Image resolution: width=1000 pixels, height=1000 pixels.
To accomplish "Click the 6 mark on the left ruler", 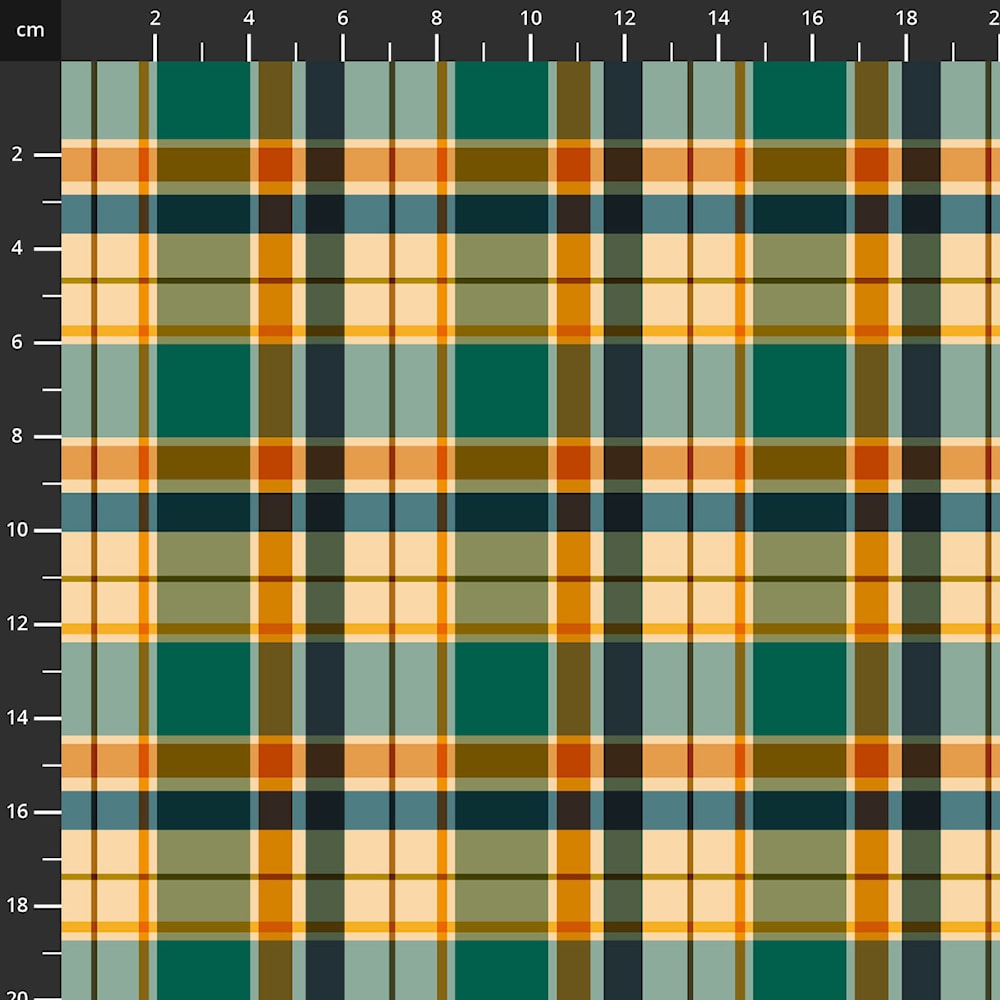I will (x=18, y=343).
